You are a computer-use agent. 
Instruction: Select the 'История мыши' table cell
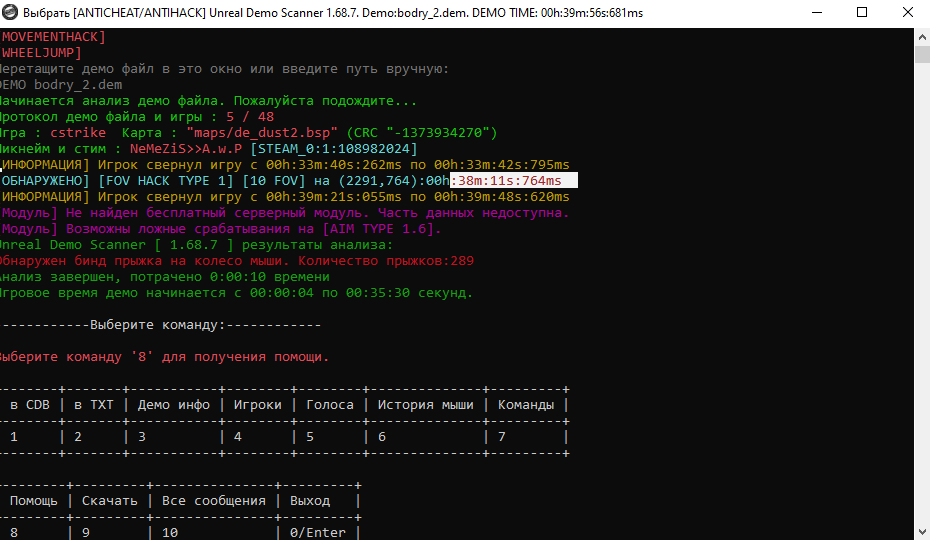tap(426, 405)
